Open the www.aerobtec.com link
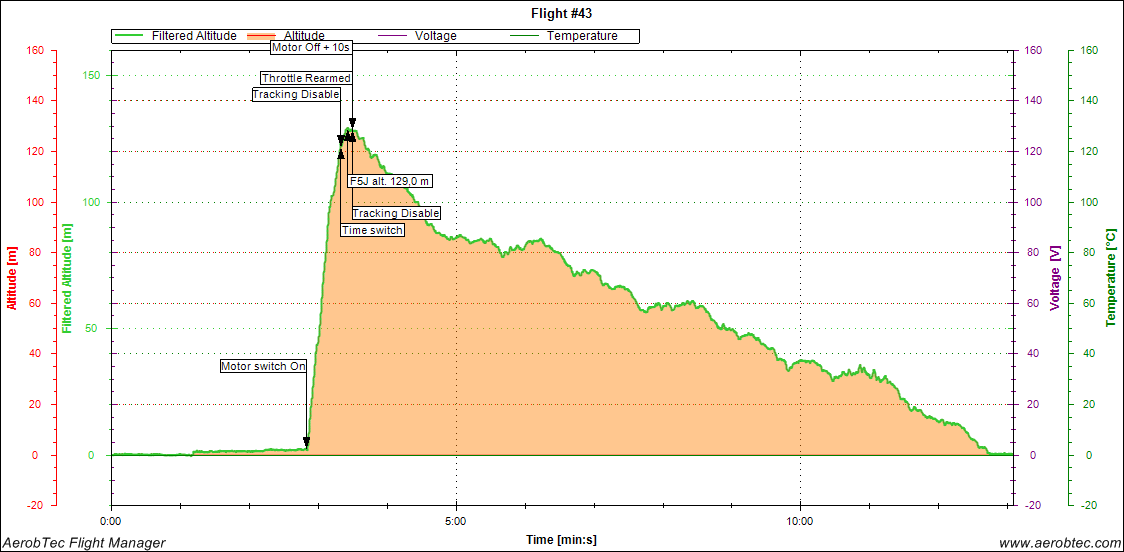1124x552 pixels. 1059,543
